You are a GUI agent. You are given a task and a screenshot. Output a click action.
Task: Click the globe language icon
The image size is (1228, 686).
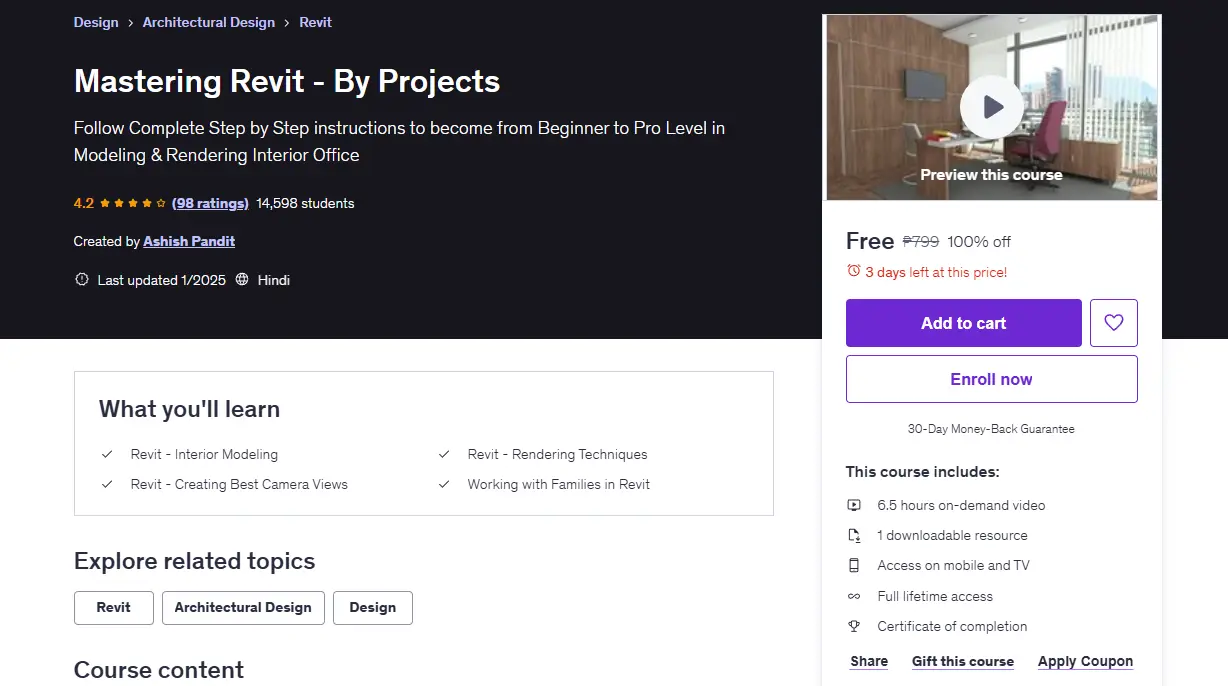(x=242, y=280)
